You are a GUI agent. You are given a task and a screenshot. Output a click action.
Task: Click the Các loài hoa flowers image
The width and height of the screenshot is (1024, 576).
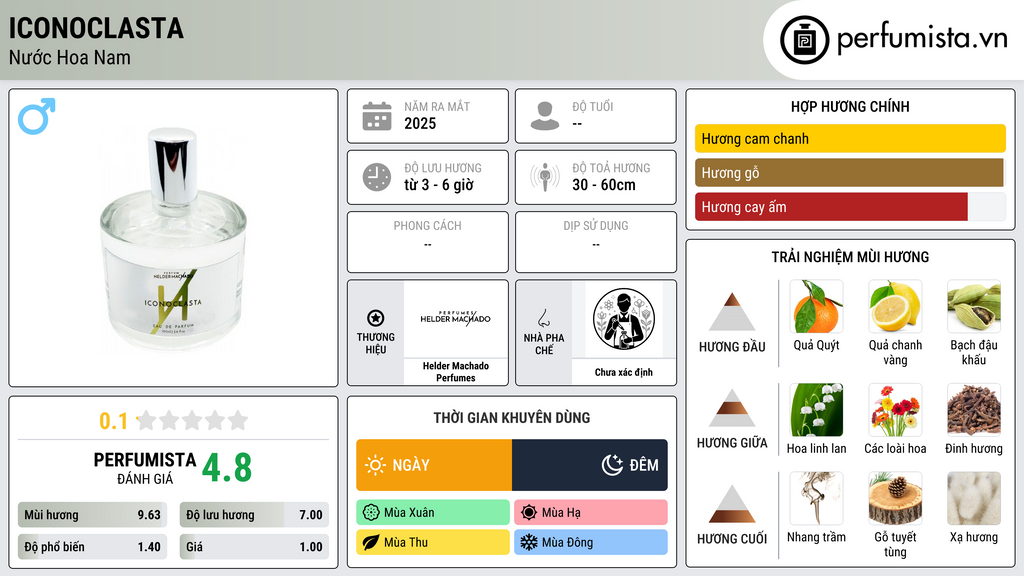click(895, 410)
